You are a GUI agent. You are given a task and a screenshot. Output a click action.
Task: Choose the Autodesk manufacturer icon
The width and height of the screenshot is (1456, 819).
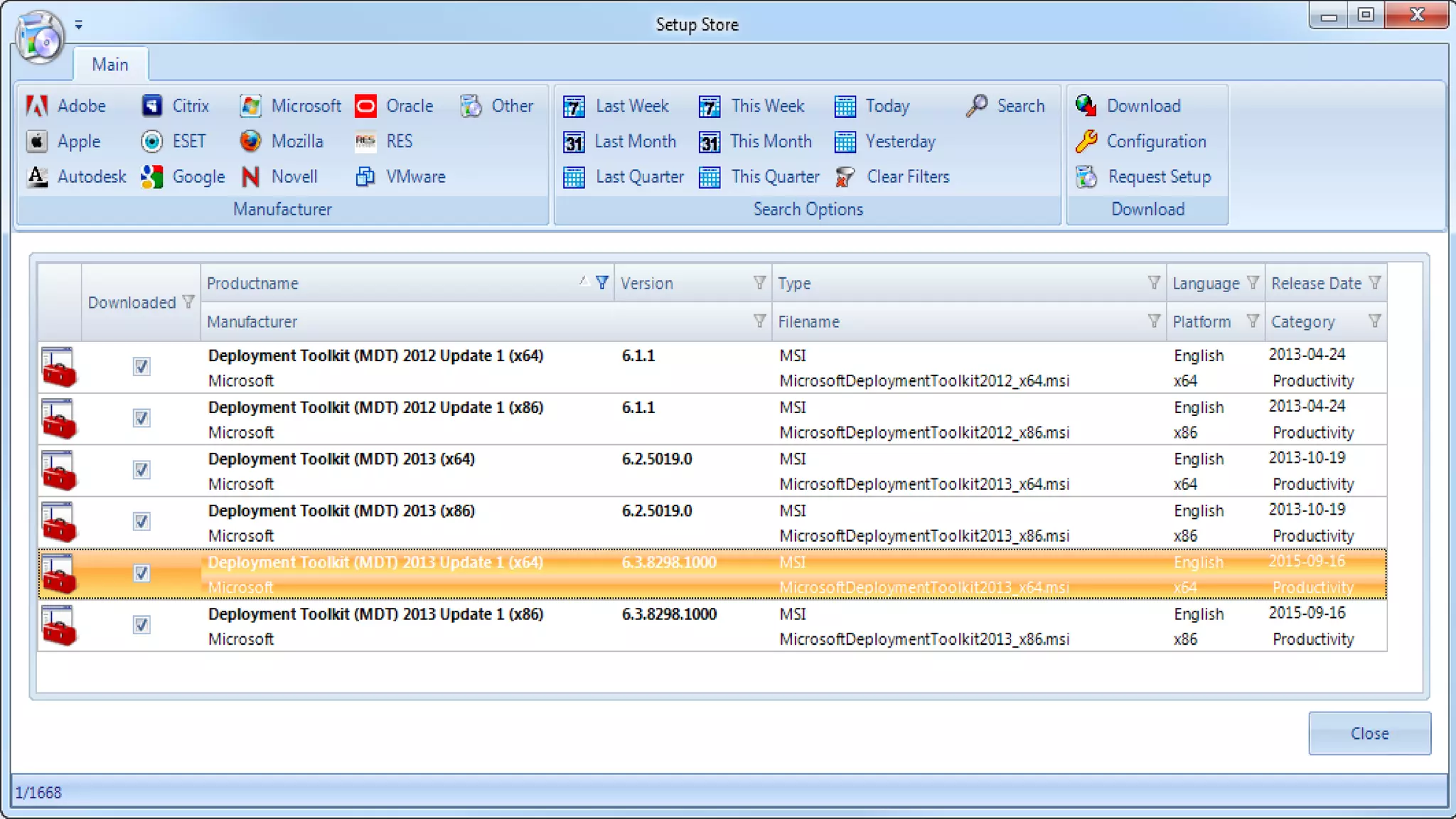tap(37, 176)
